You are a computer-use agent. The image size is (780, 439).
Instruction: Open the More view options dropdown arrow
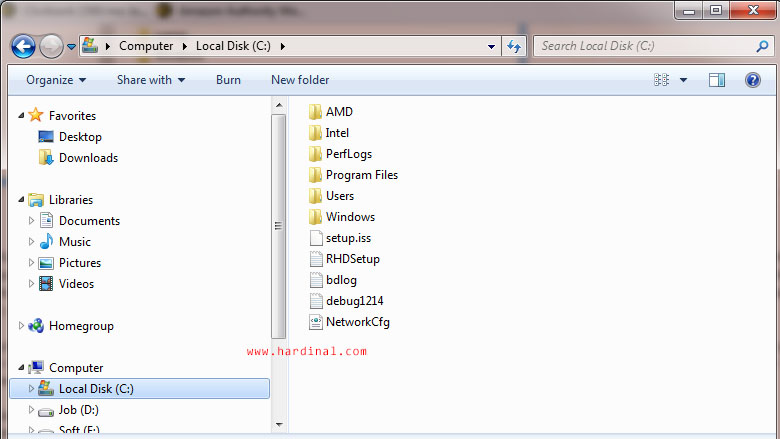point(683,80)
